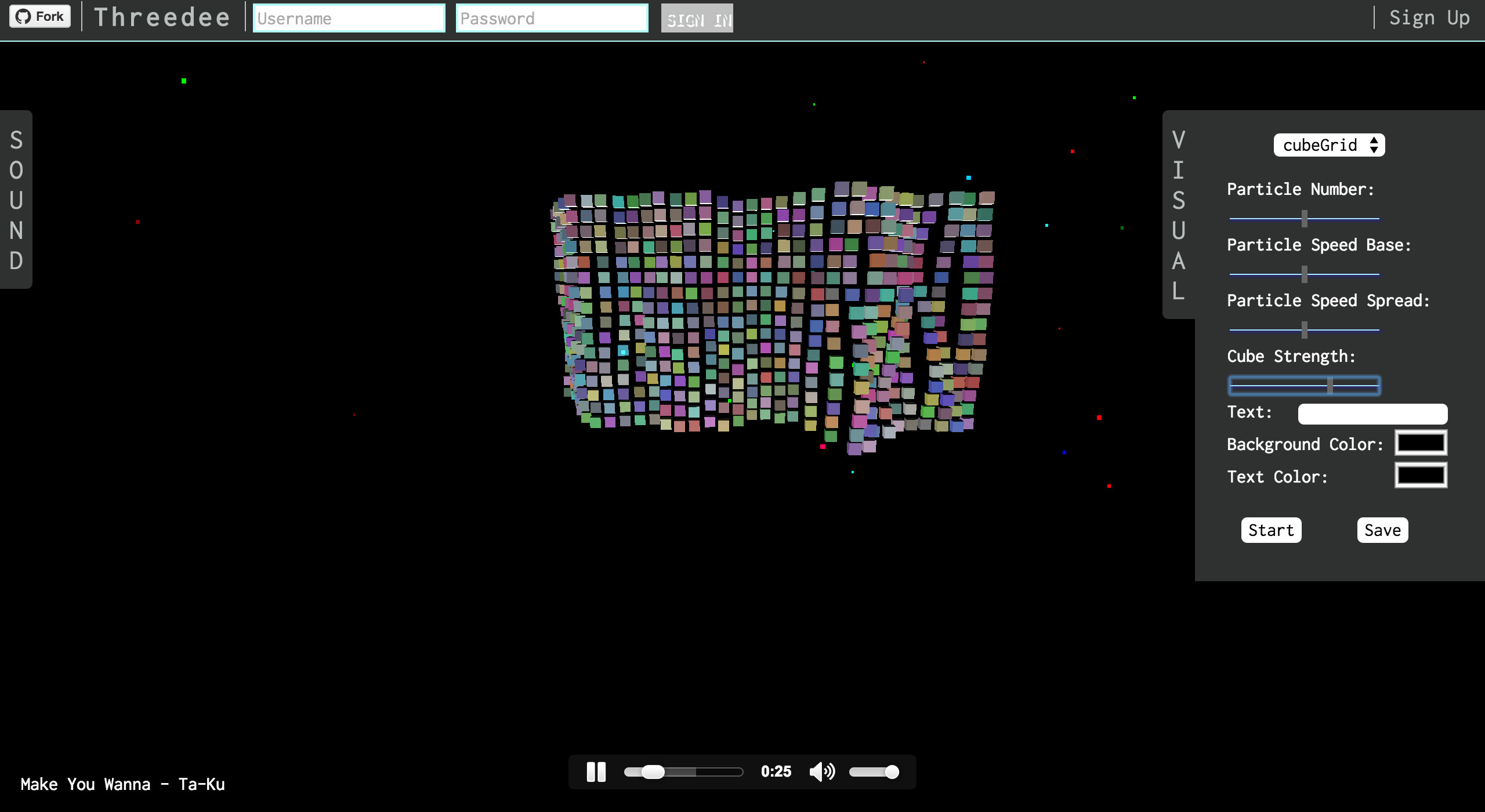Pause the audio playback
The height and width of the screenshot is (812, 1485).
coord(596,772)
